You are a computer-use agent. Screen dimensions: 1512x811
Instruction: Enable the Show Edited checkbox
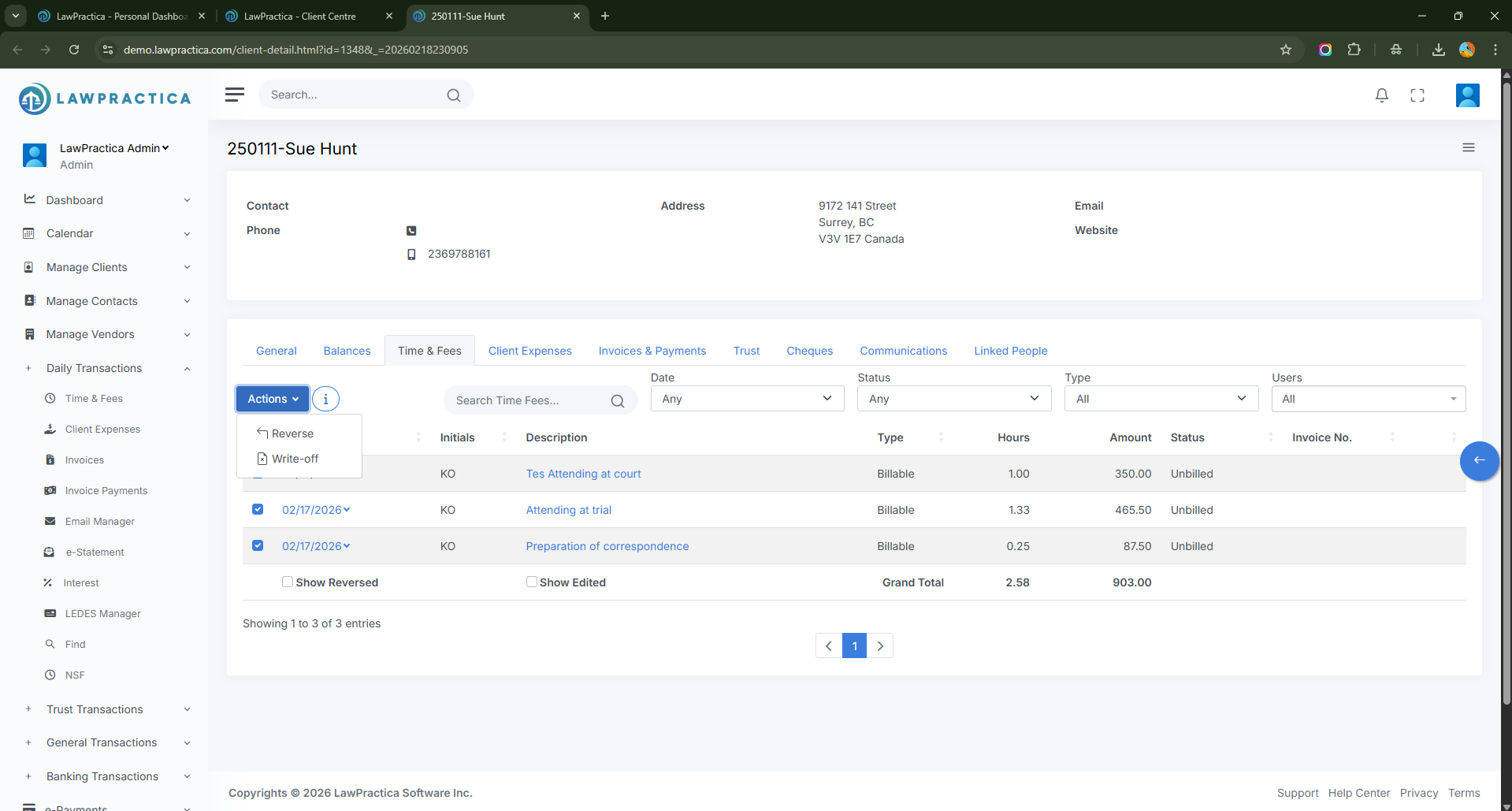tap(532, 582)
